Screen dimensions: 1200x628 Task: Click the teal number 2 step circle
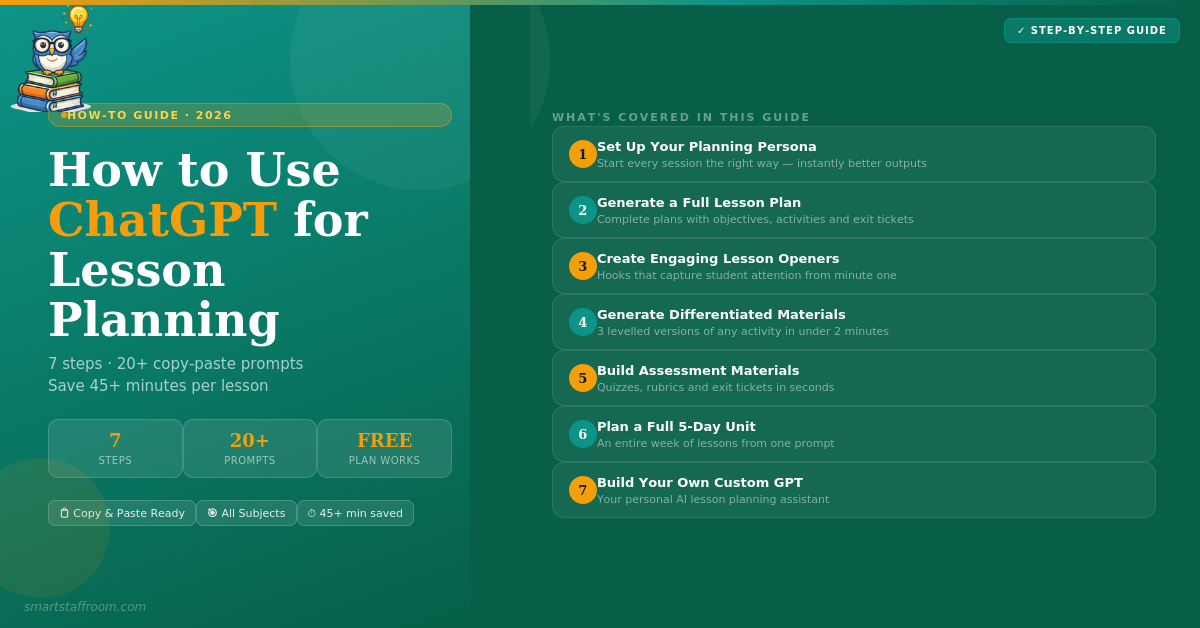click(583, 210)
